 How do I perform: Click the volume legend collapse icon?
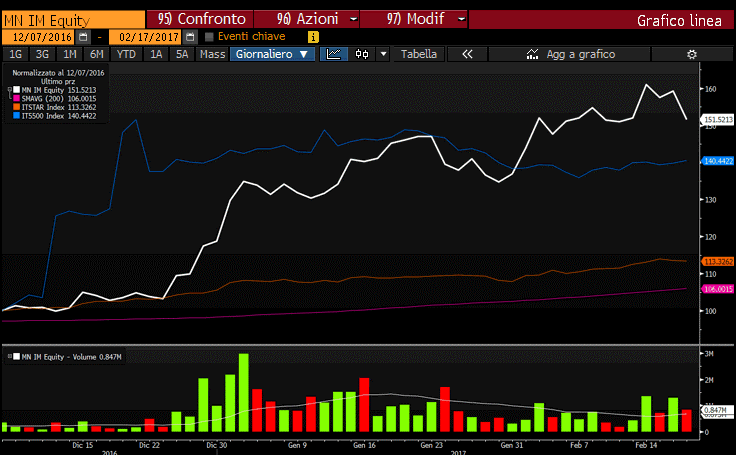pyautogui.click(x=8, y=356)
